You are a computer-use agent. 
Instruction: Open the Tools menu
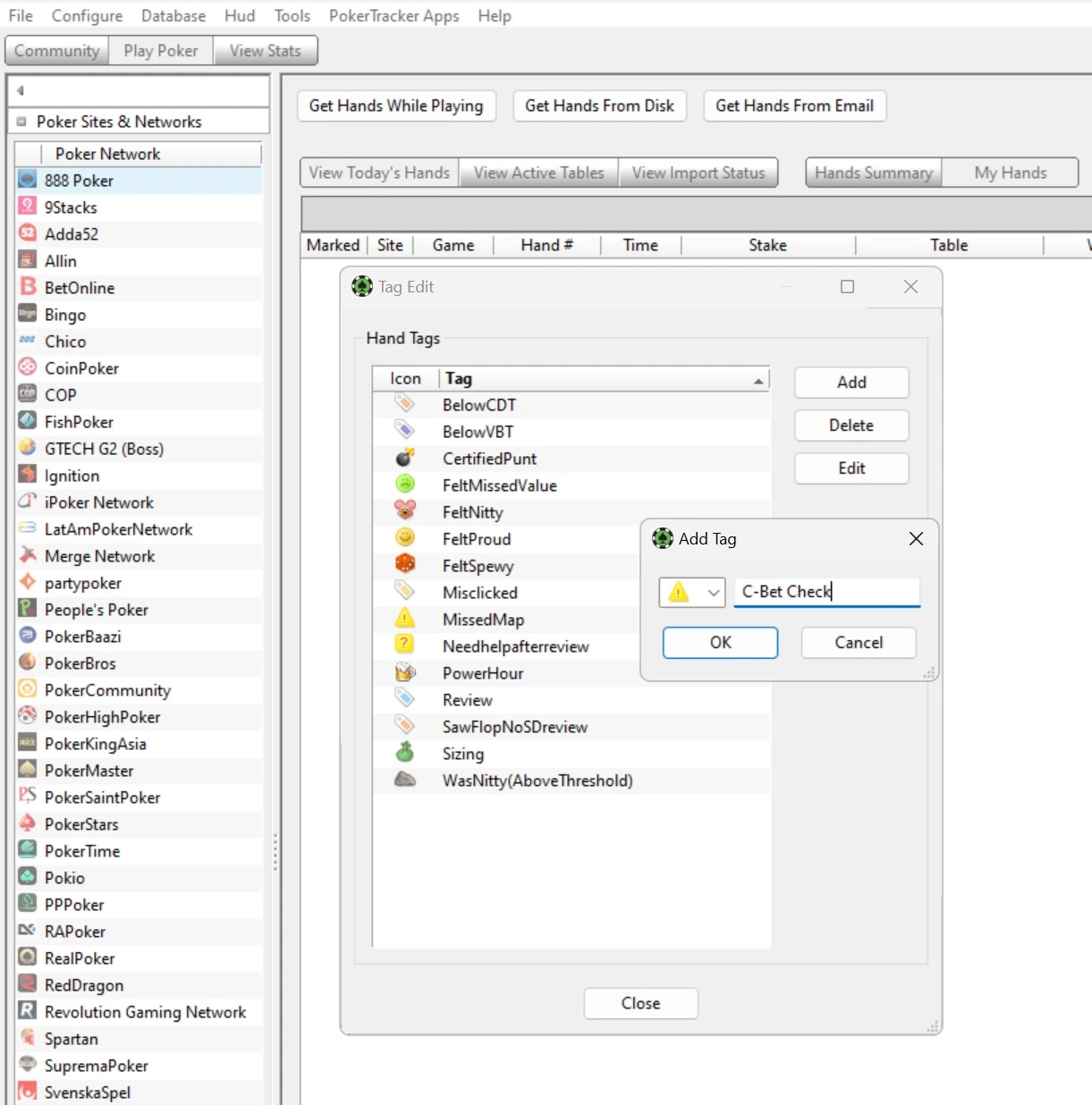(292, 16)
